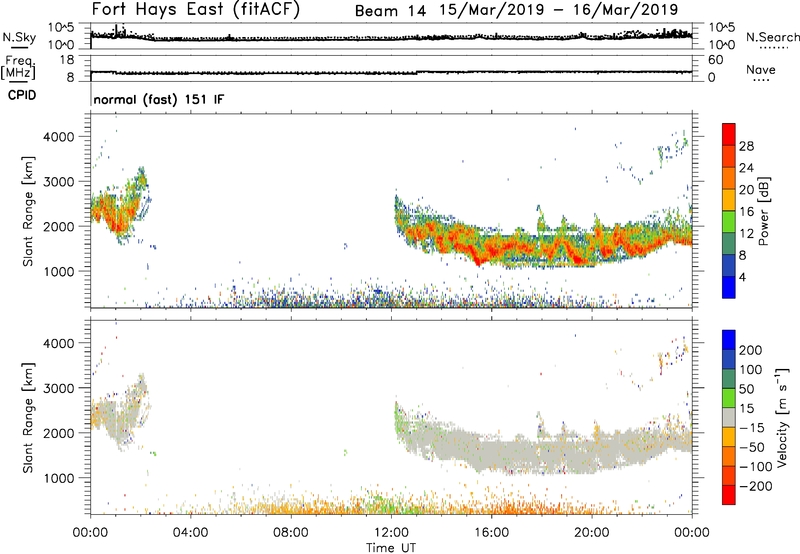This screenshot has height=554, width=800.
Task: Click the '60' Nave axis tick
Action: pyautogui.click(x=715, y=60)
